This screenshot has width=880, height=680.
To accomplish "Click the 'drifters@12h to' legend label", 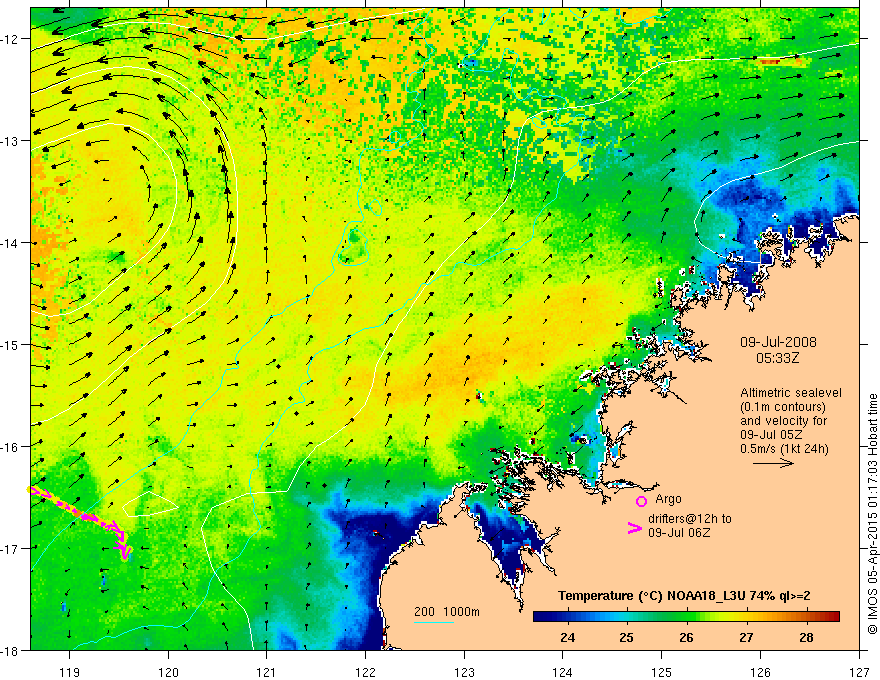I will pyautogui.click(x=690, y=519).
